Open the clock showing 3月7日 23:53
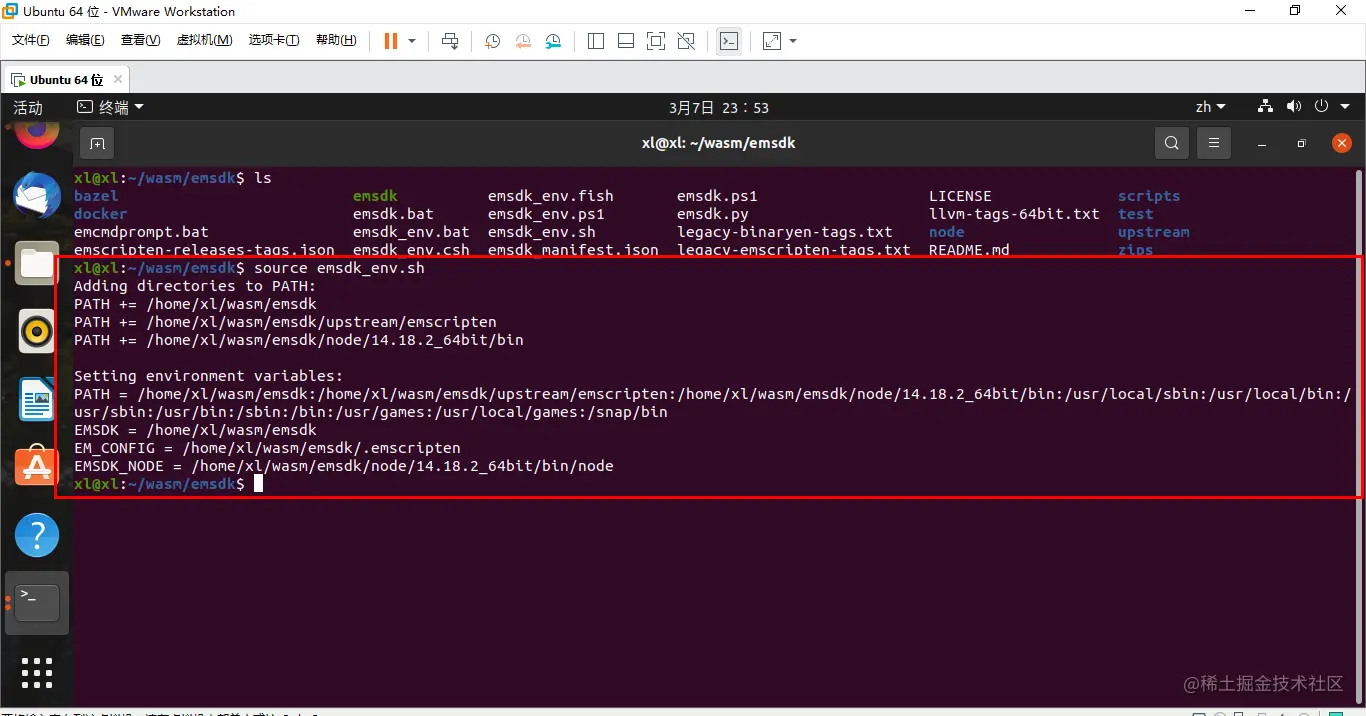This screenshot has width=1366, height=716. pos(719,107)
